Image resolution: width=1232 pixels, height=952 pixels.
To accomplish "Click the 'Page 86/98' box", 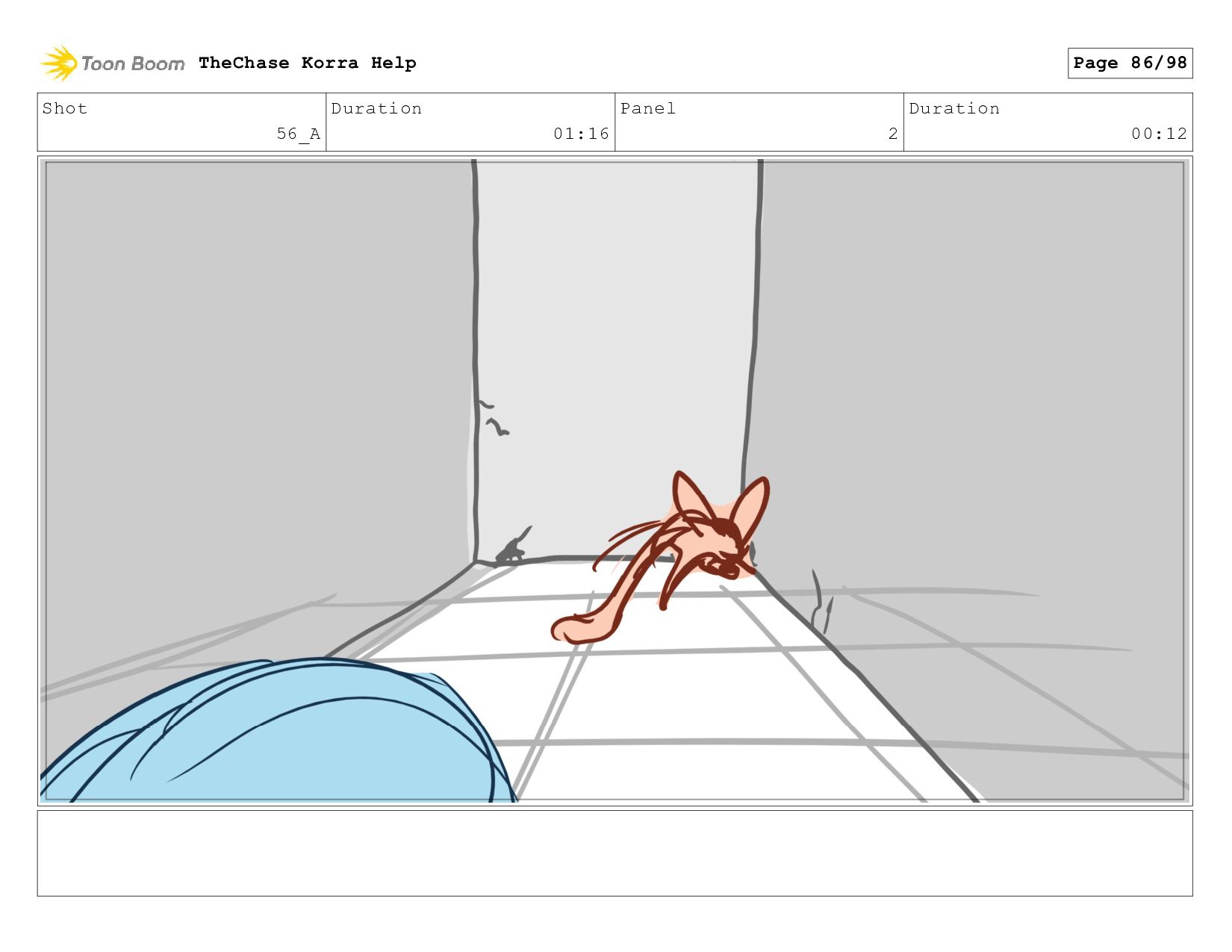I will pyautogui.click(x=1130, y=63).
